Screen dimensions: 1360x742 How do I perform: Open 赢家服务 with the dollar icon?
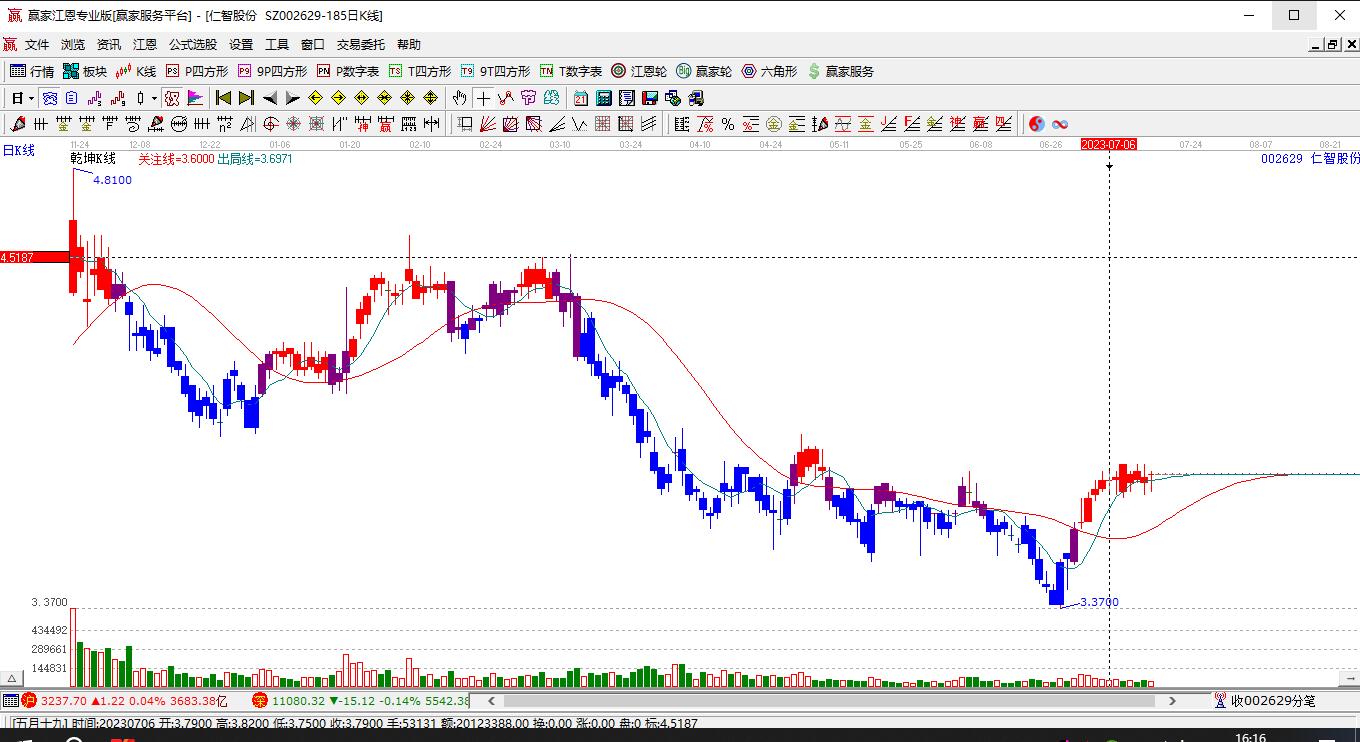pos(840,71)
